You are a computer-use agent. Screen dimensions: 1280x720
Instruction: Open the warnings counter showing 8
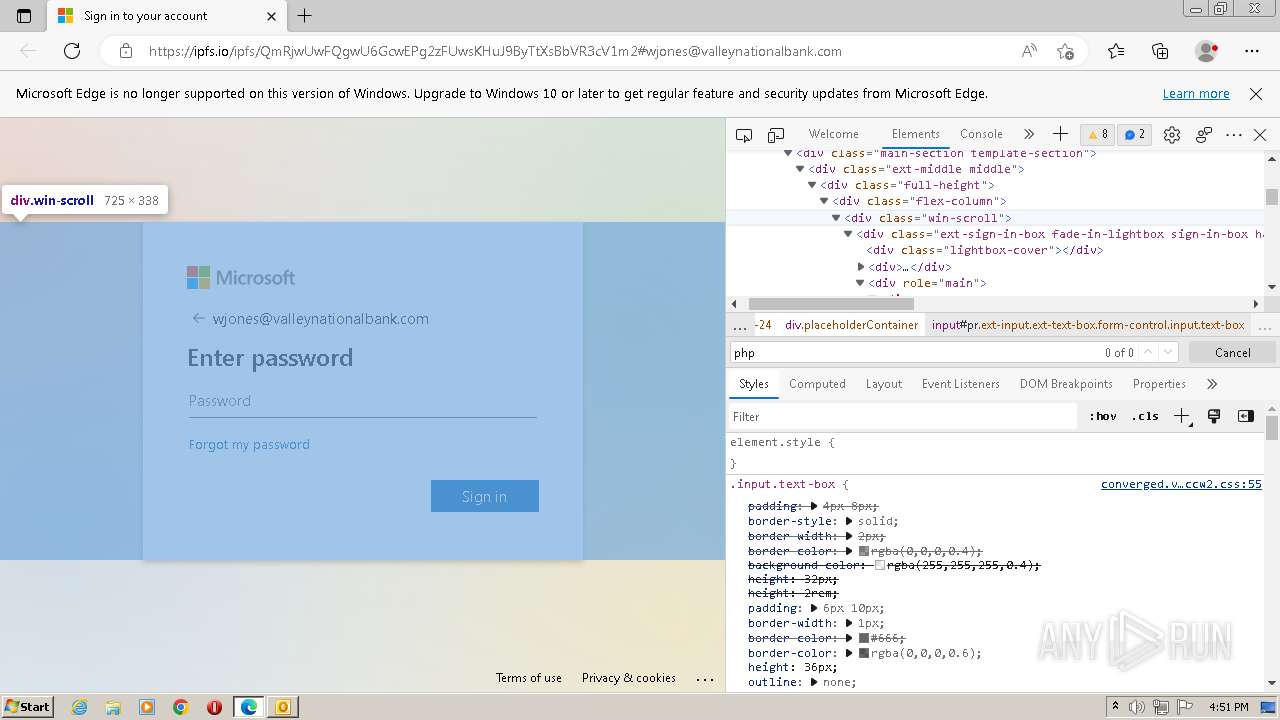(1097, 135)
